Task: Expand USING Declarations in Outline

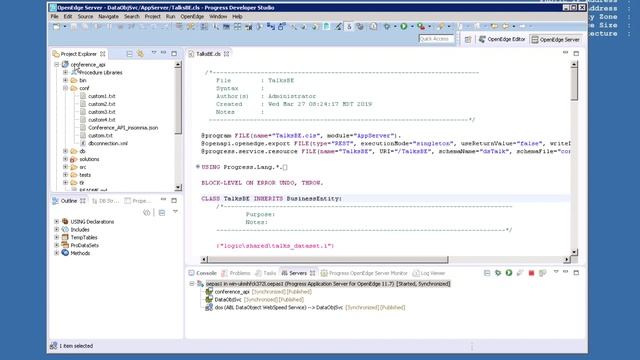Action: coord(57,222)
